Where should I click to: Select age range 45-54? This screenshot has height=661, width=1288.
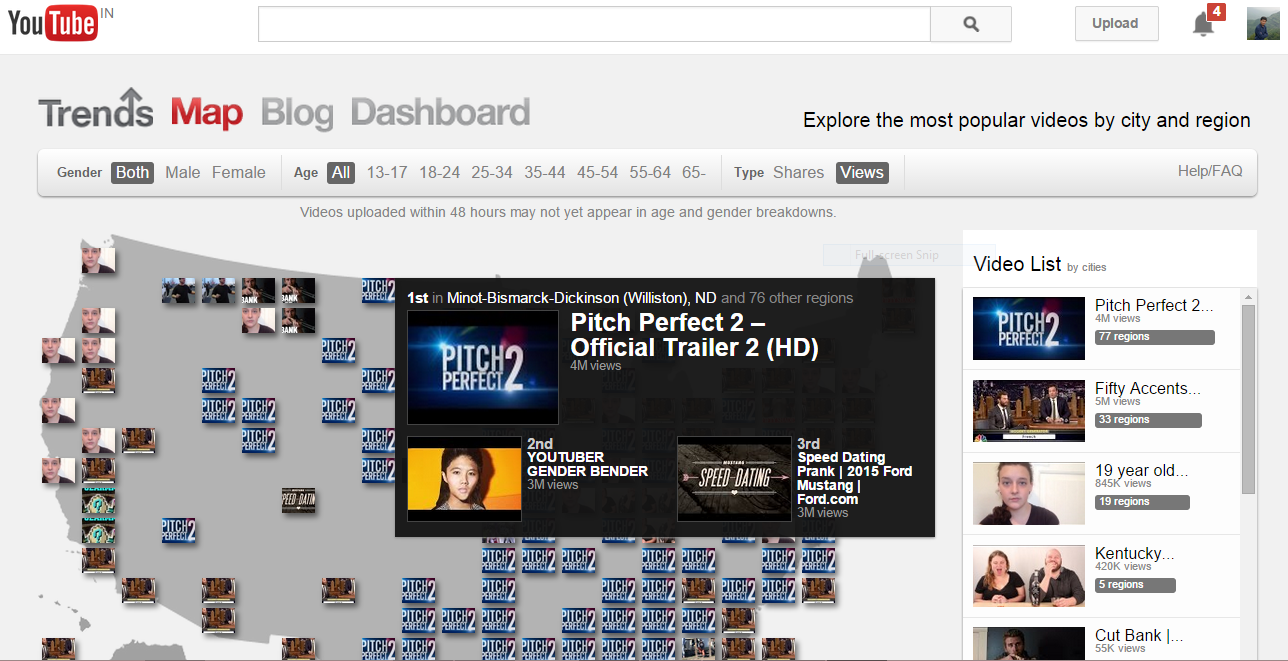point(597,172)
